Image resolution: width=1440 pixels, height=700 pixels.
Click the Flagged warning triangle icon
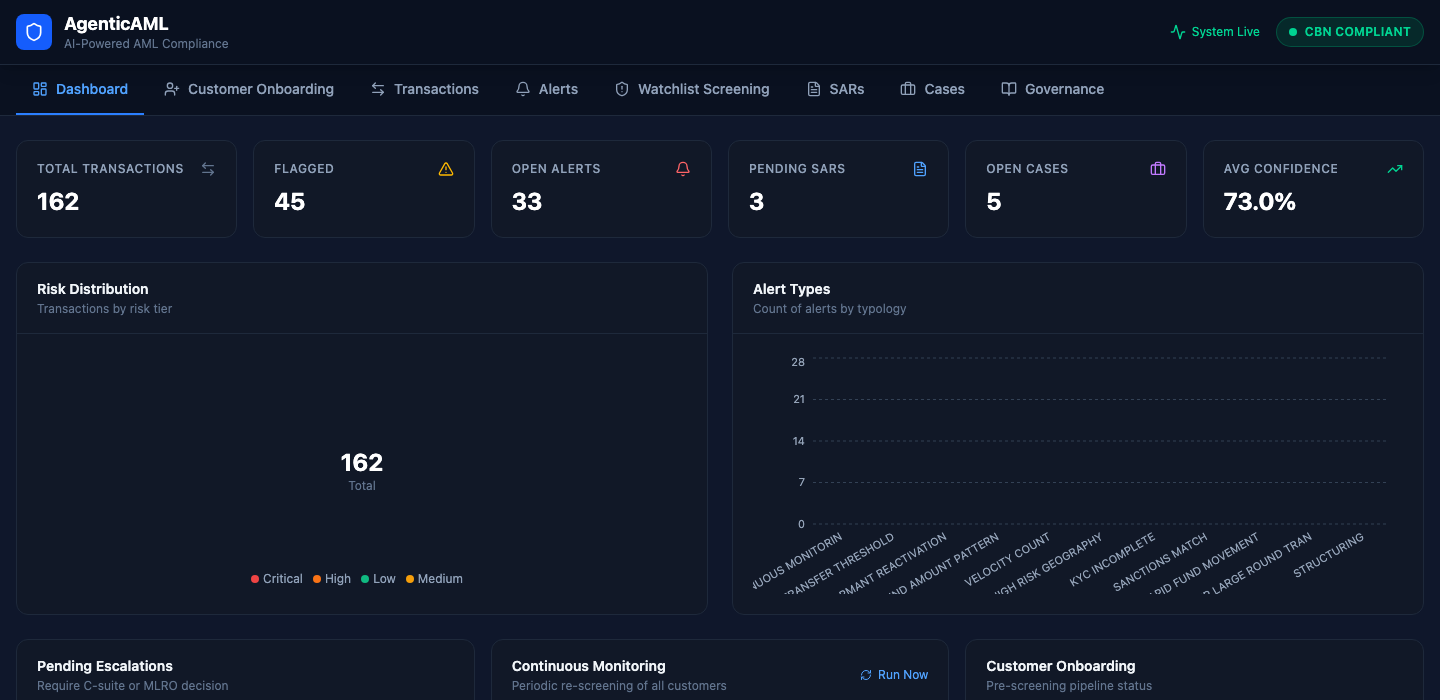(x=446, y=169)
